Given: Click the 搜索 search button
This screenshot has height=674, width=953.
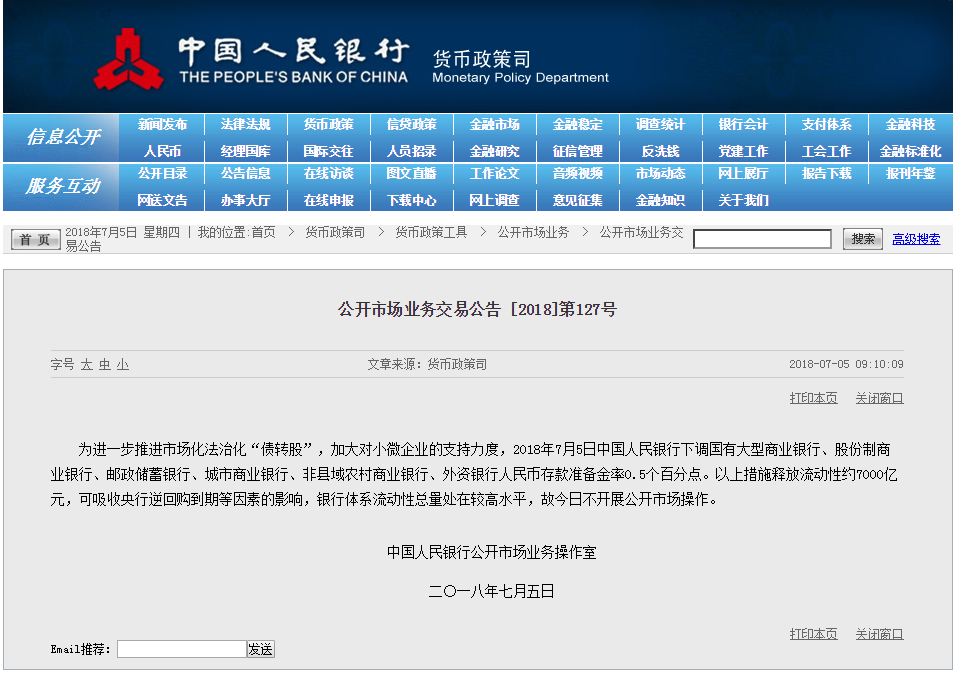Looking at the screenshot, I should pos(862,239).
